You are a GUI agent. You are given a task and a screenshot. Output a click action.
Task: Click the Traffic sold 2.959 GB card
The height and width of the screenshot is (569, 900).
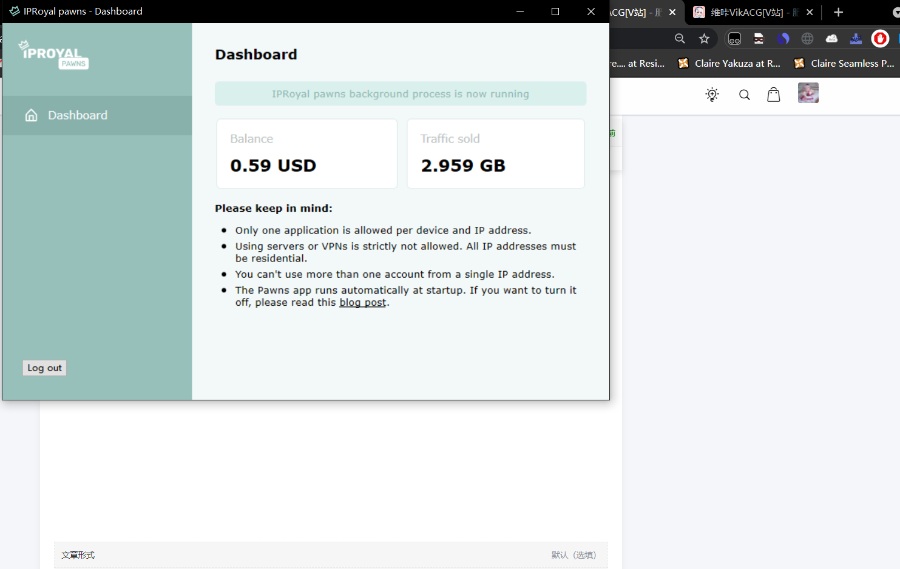pos(495,154)
